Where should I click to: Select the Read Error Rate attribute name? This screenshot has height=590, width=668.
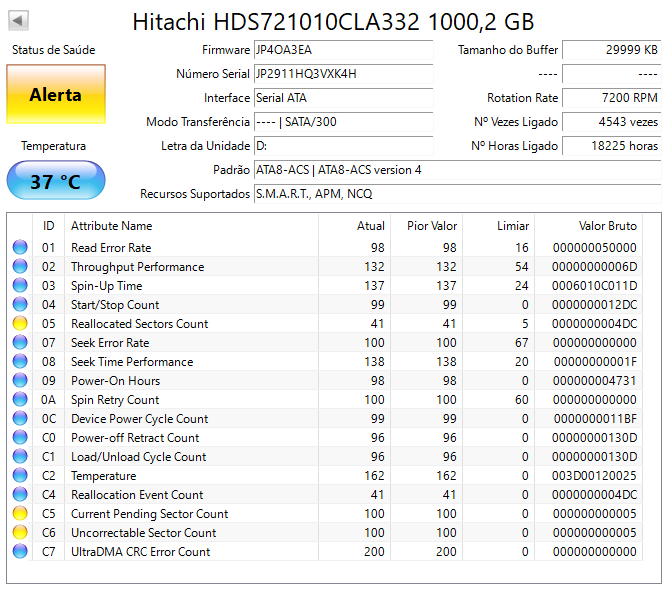(x=111, y=248)
